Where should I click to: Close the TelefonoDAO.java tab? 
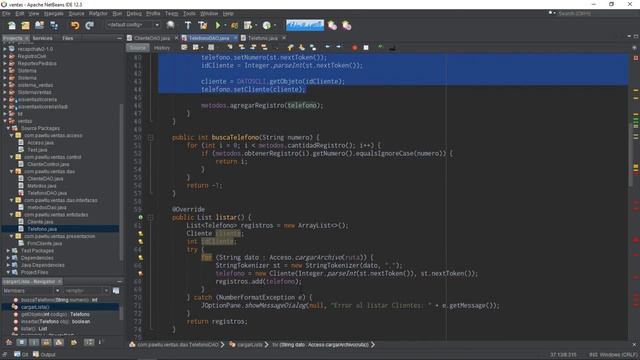pyautogui.click(x=236, y=38)
